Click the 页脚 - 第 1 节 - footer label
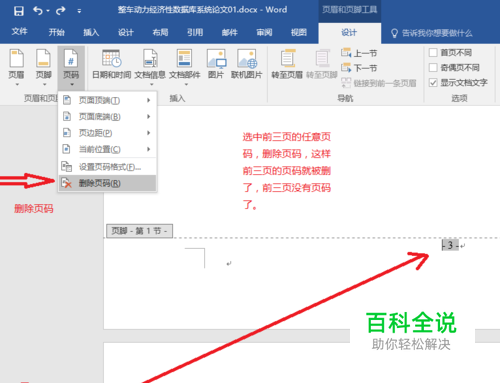This screenshot has width=500, height=383. (139, 231)
